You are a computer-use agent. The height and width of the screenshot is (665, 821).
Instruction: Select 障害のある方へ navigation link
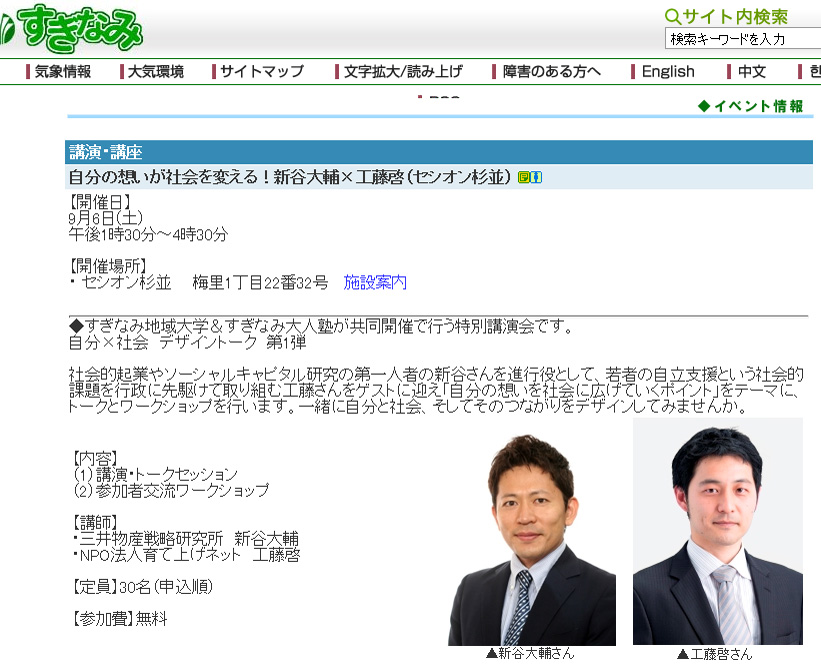(x=551, y=71)
